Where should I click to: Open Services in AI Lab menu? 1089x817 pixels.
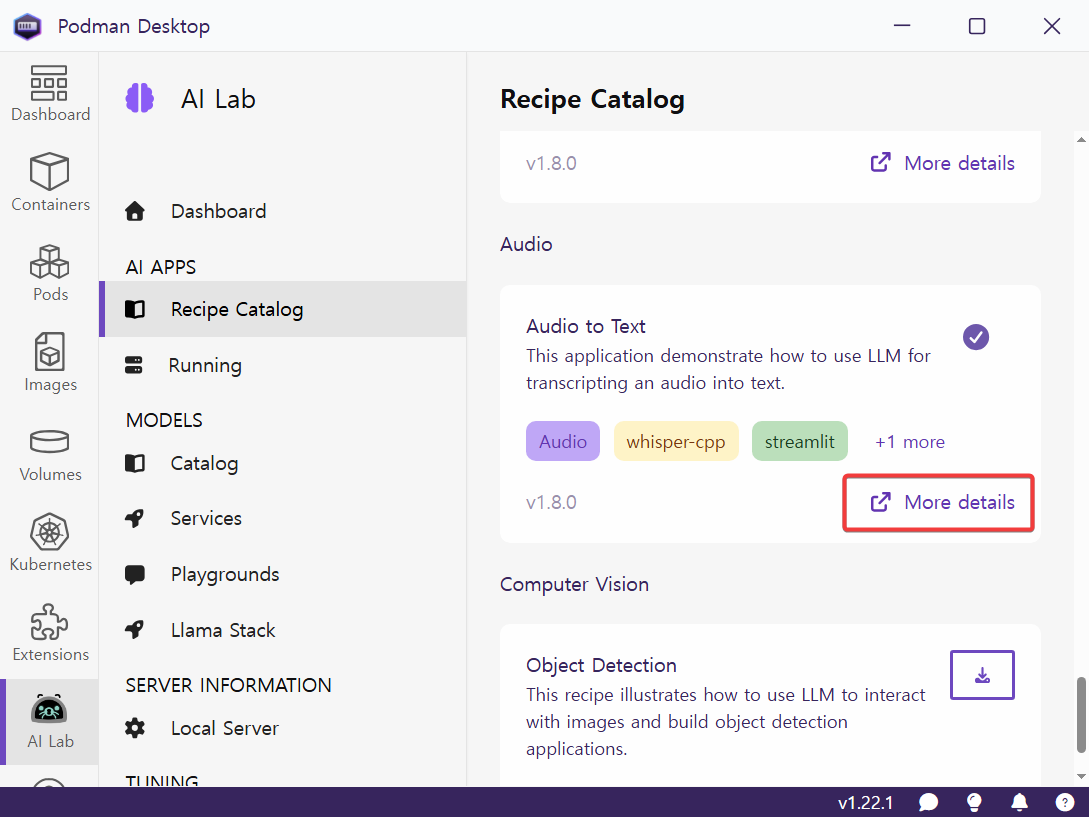click(206, 518)
